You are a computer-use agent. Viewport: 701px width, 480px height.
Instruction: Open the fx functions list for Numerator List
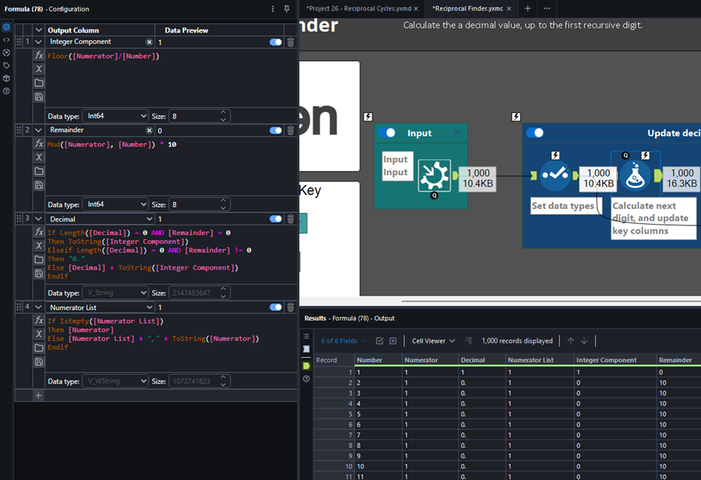tap(39, 320)
